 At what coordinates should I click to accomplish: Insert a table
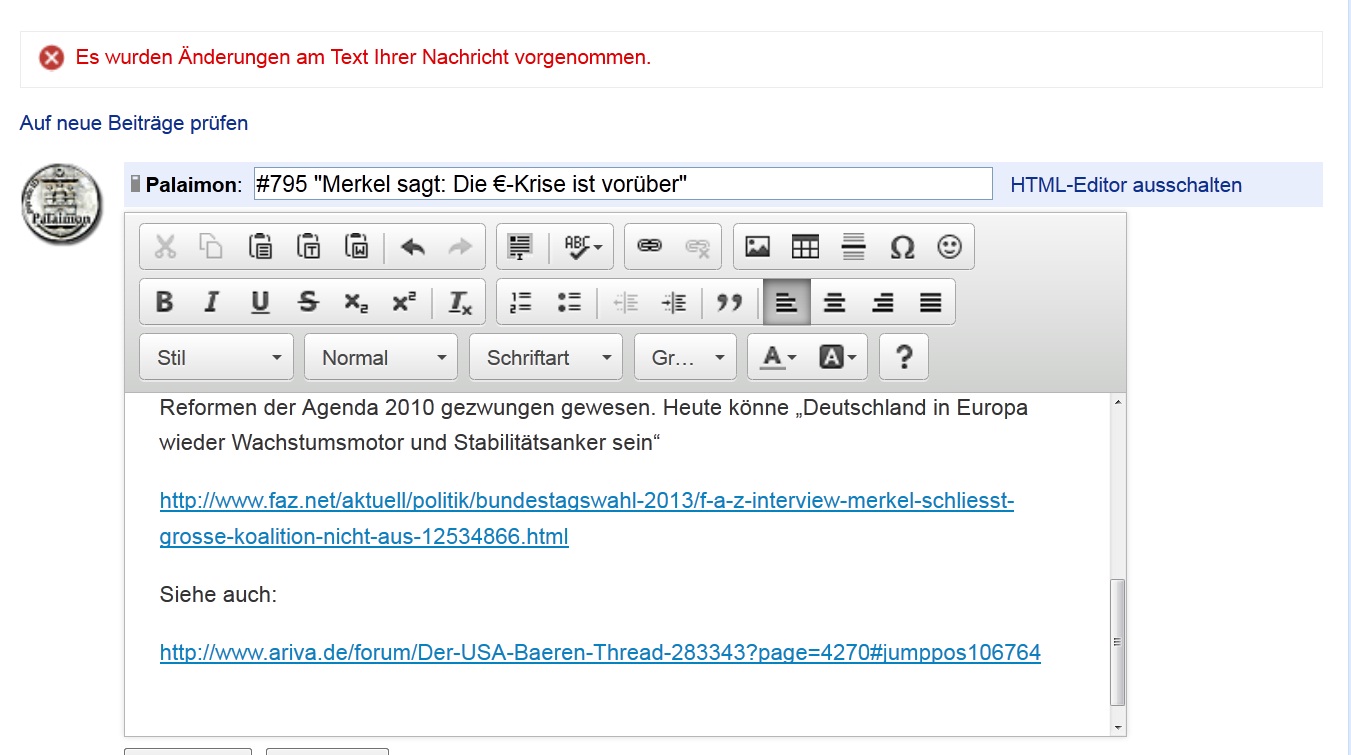coord(805,247)
